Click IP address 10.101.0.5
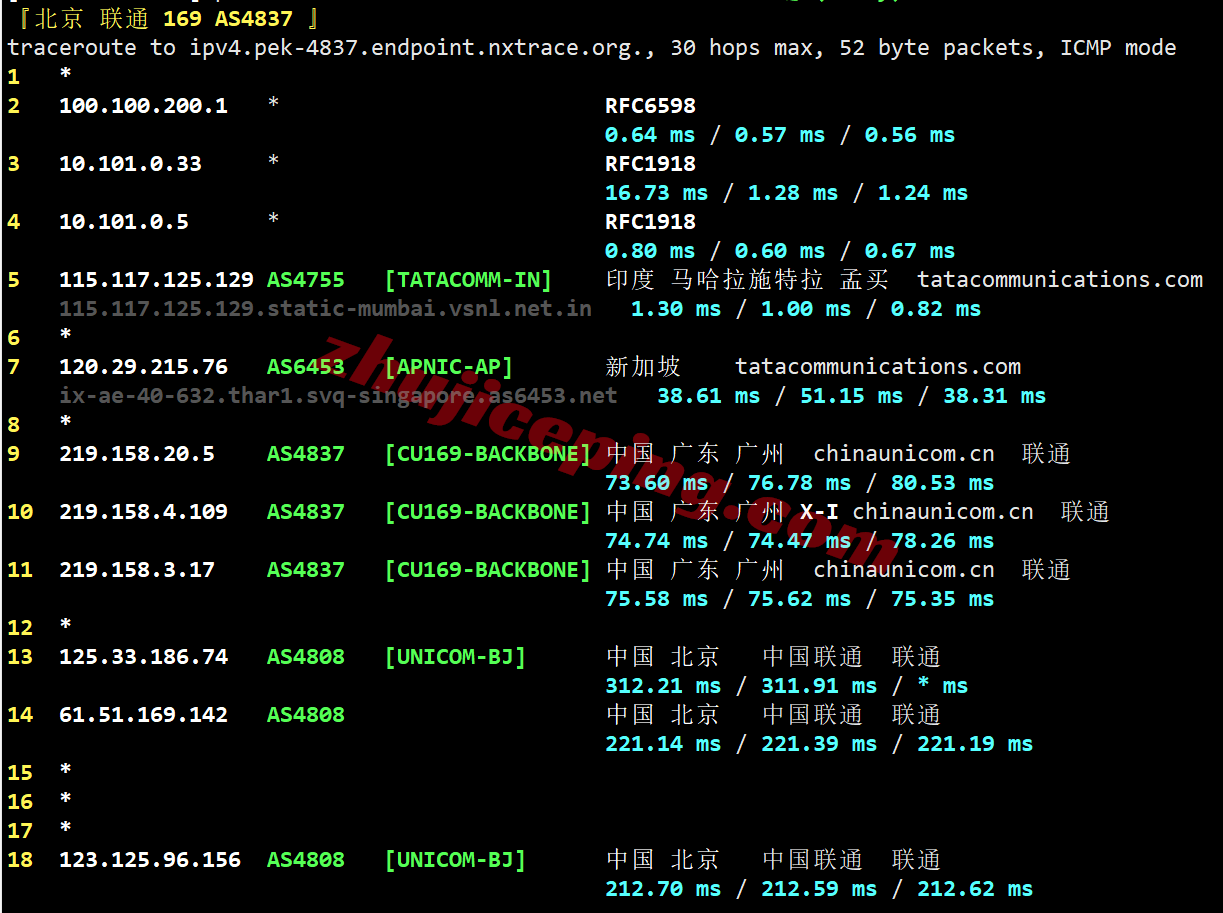Viewport: 1223px width, 913px height. click(x=124, y=221)
